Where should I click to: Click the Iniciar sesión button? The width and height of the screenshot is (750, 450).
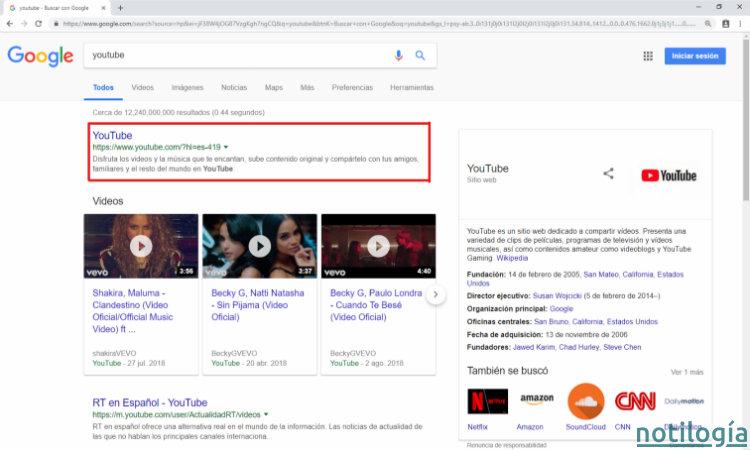click(x=695, y=56)
